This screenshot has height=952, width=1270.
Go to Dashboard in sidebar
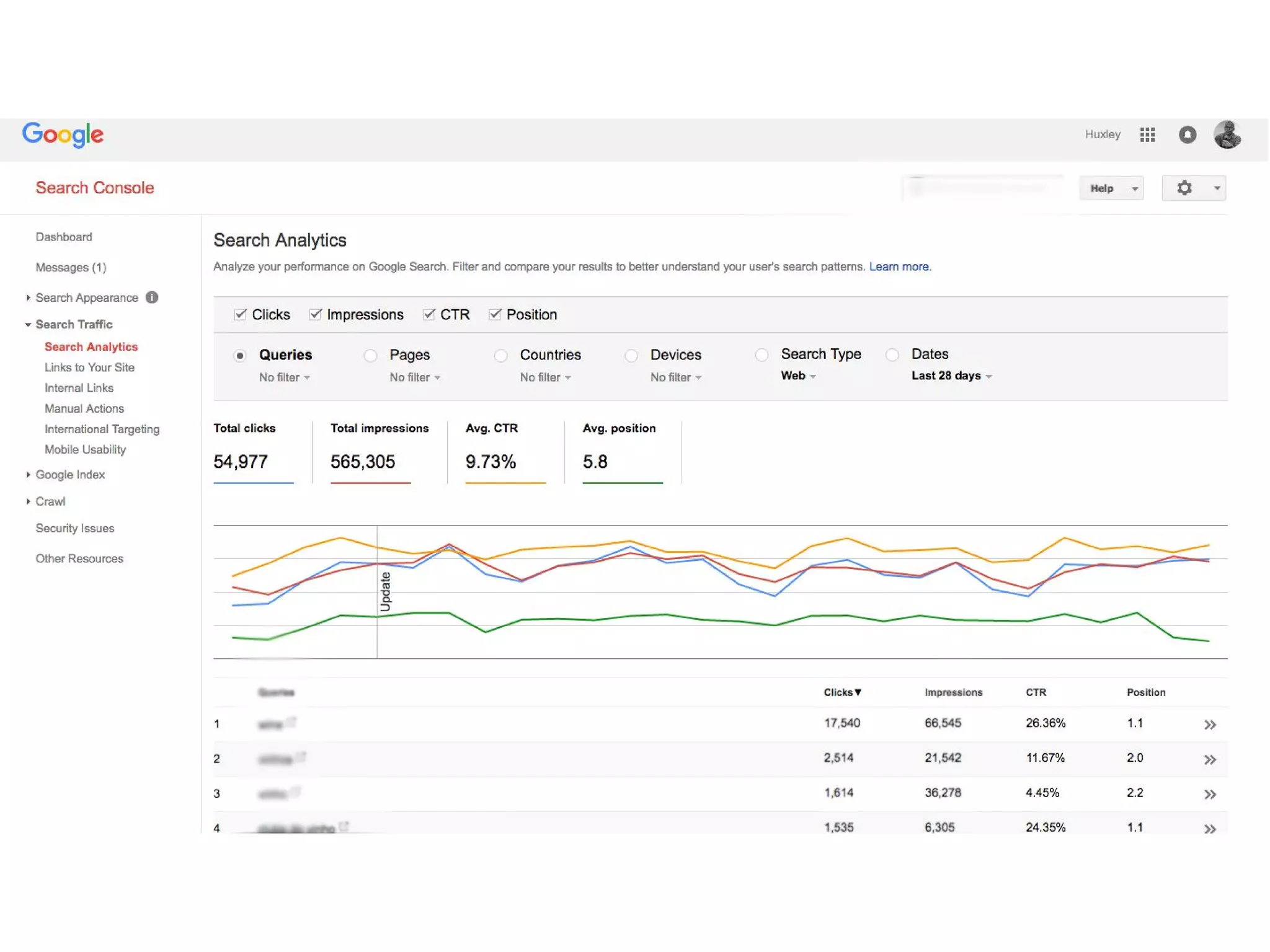pos(64,237)
